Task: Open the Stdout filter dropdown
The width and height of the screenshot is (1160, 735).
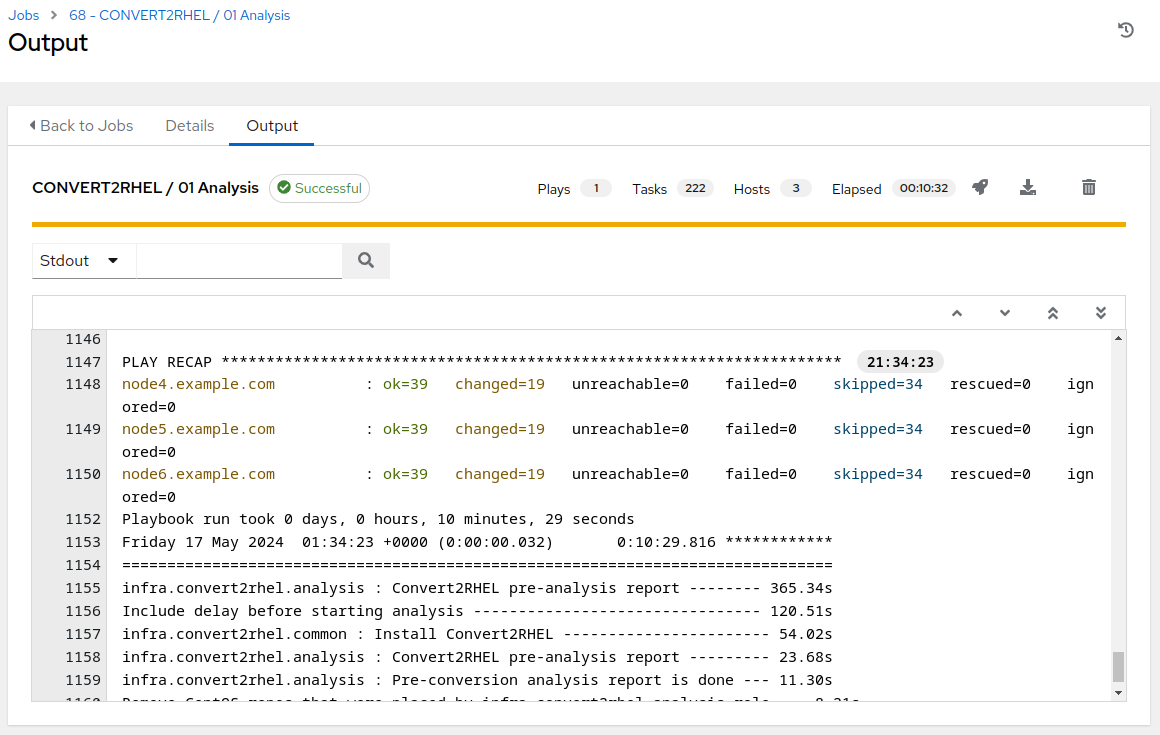Action: [84, 261]
